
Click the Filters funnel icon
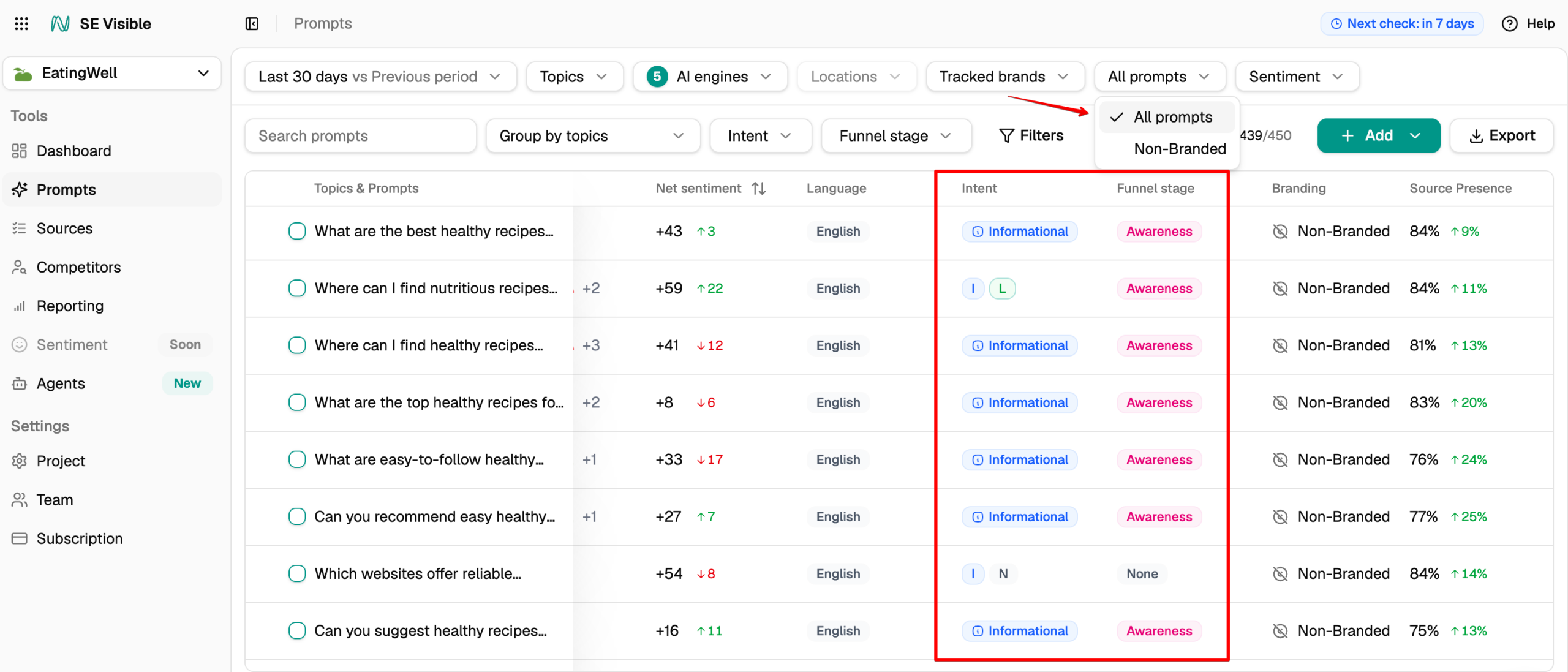1006,135
